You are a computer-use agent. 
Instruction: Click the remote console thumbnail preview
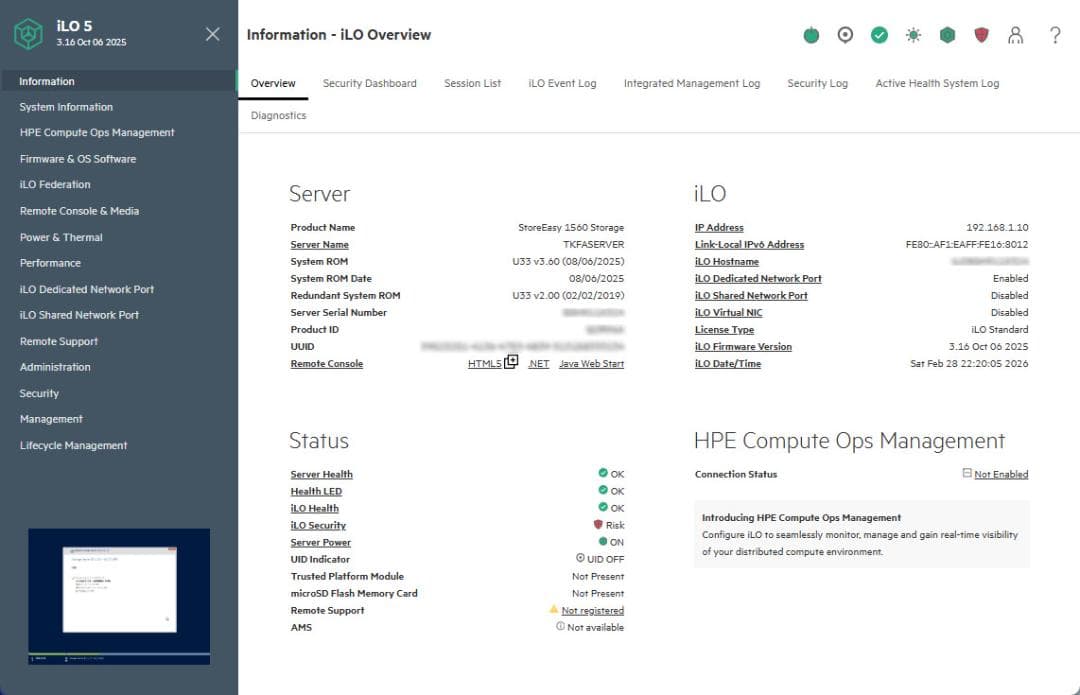pyautogui.click(x=119, y=597)
